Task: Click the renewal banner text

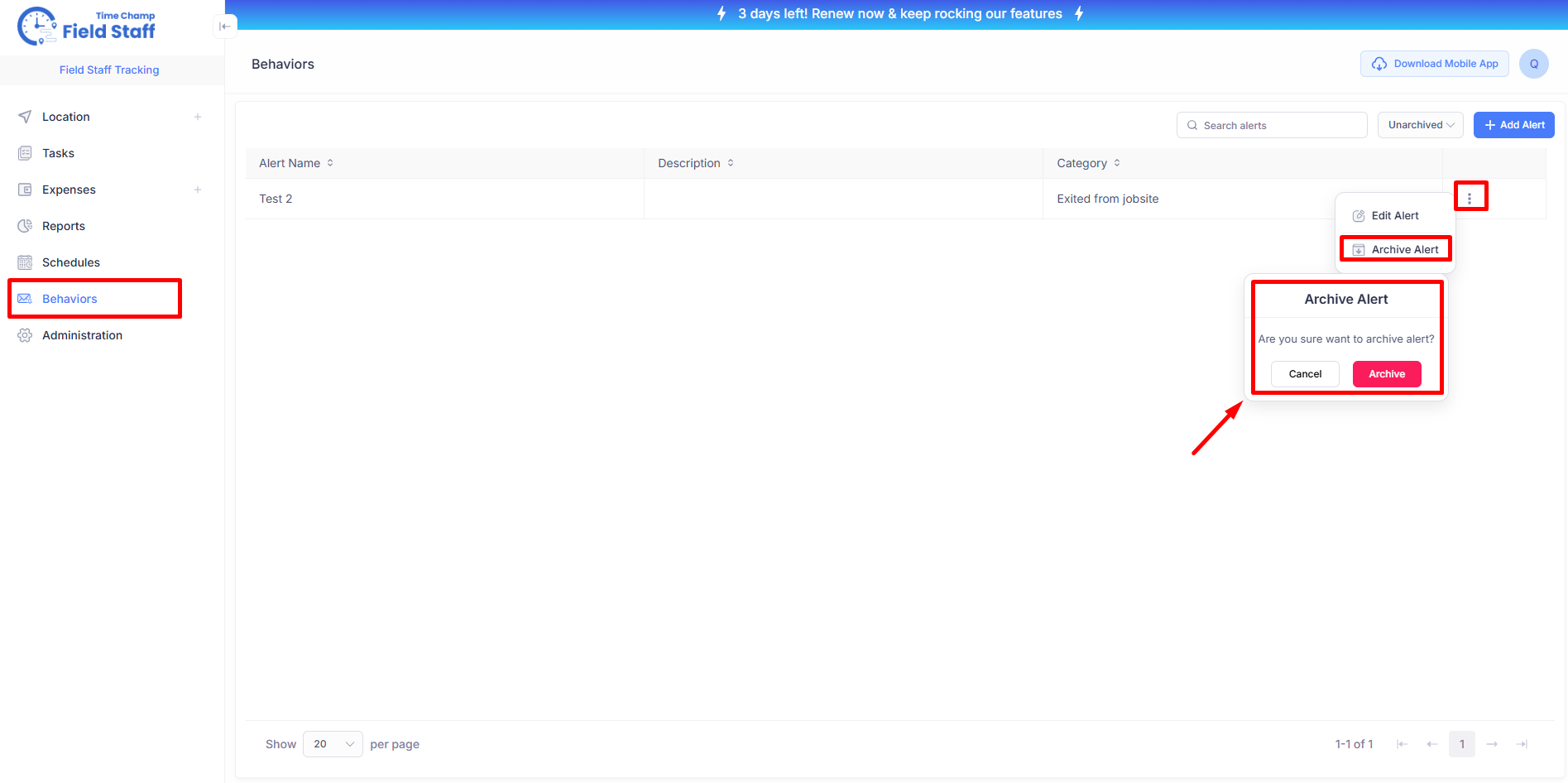Action: 900,14
